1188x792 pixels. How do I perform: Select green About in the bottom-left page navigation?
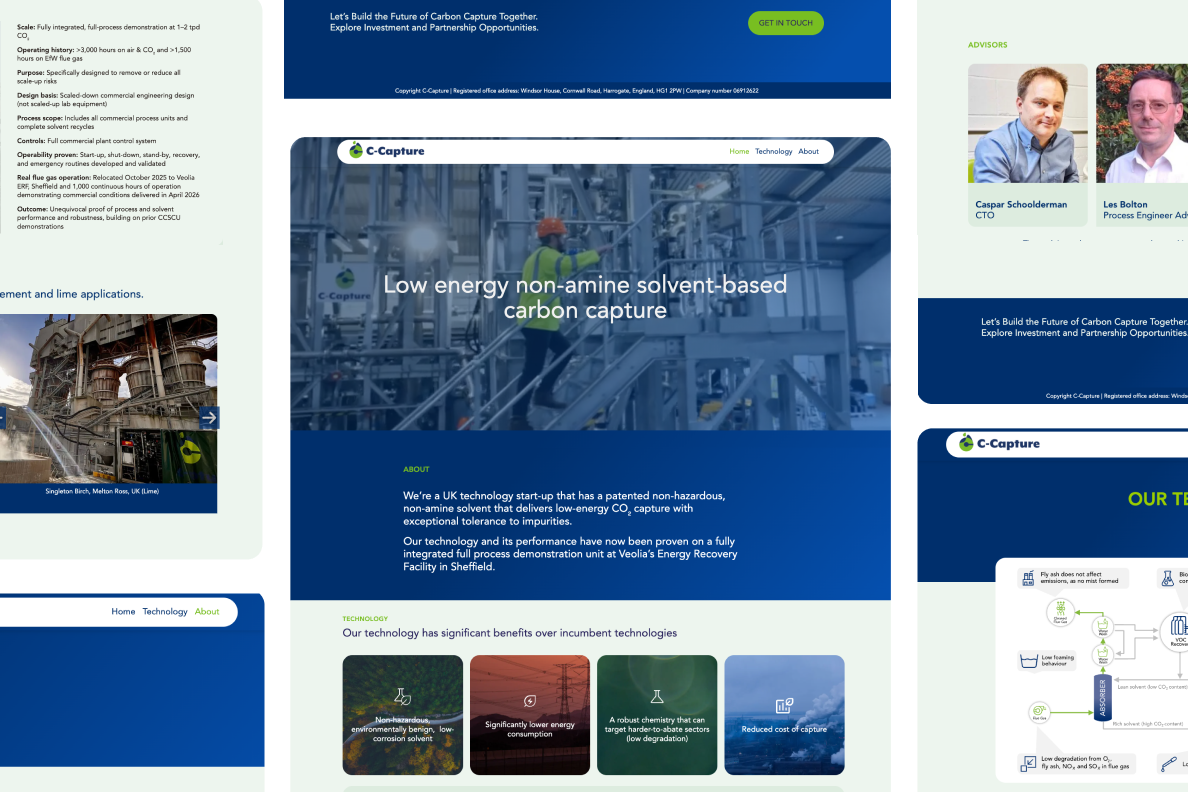(207, 612)
